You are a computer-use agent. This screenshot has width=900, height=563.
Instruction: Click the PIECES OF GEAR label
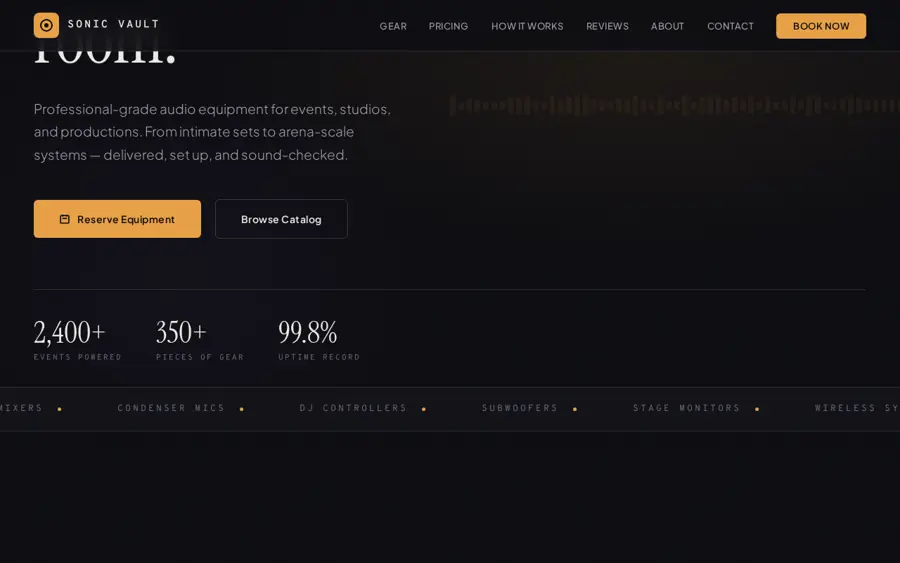point(200,357)
